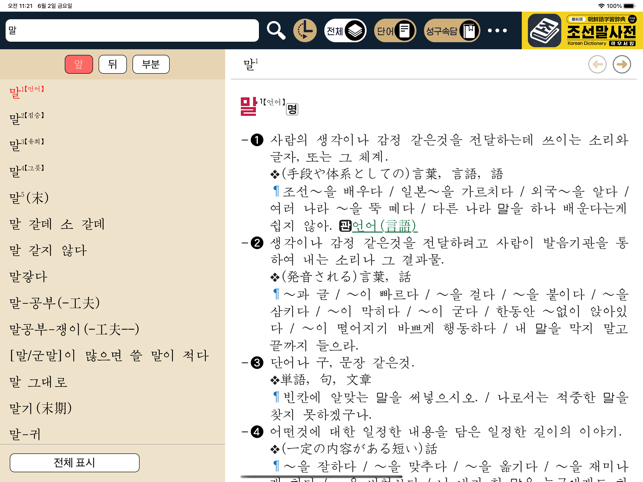Screen dimensions: 643x482
Task: Click the 전체 표시 show all button
Action: (75, 462)
